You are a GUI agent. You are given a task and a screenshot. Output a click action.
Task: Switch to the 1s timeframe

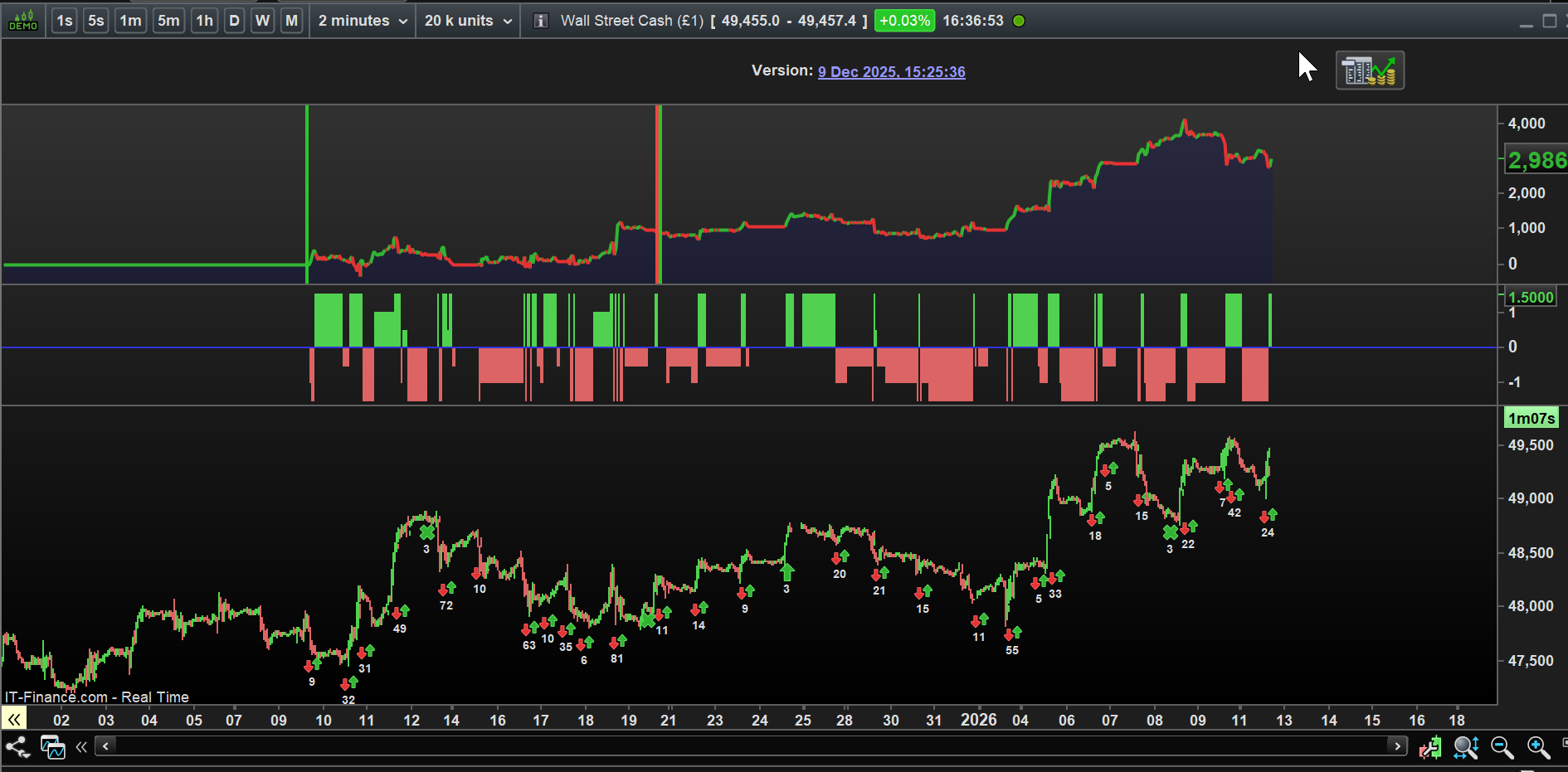pyautogui.click(x=65, y=21)
